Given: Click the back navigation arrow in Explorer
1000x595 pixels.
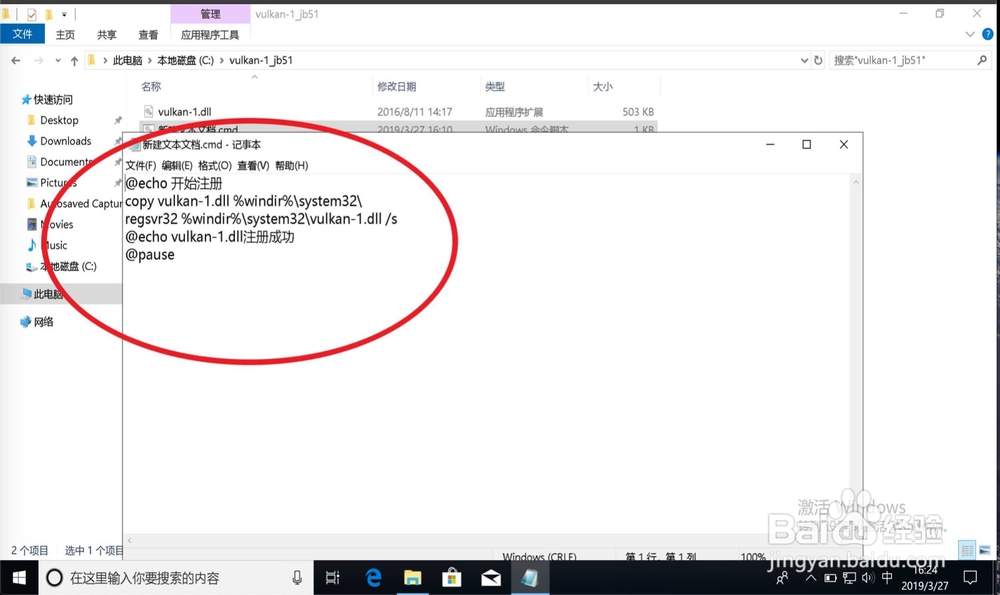Looking at the screenshot, I should (x=15, y=60).
